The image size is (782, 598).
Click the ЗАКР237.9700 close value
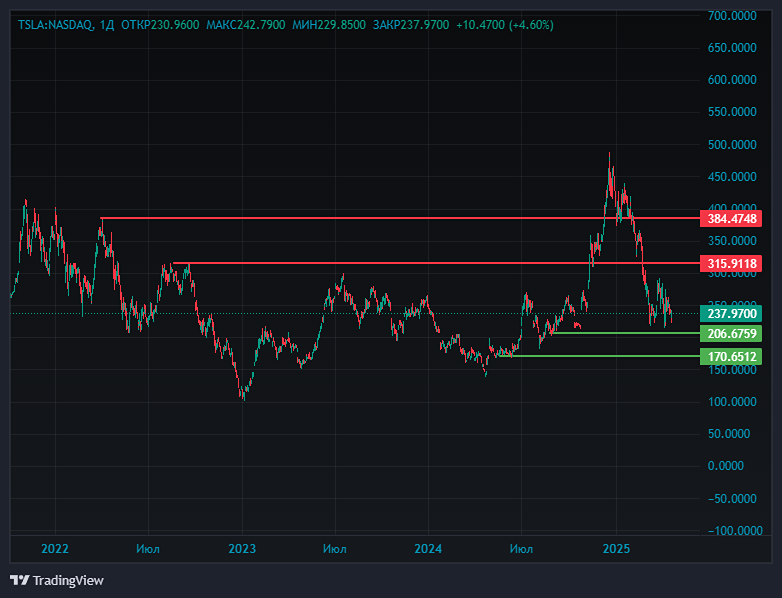[411, 25]
